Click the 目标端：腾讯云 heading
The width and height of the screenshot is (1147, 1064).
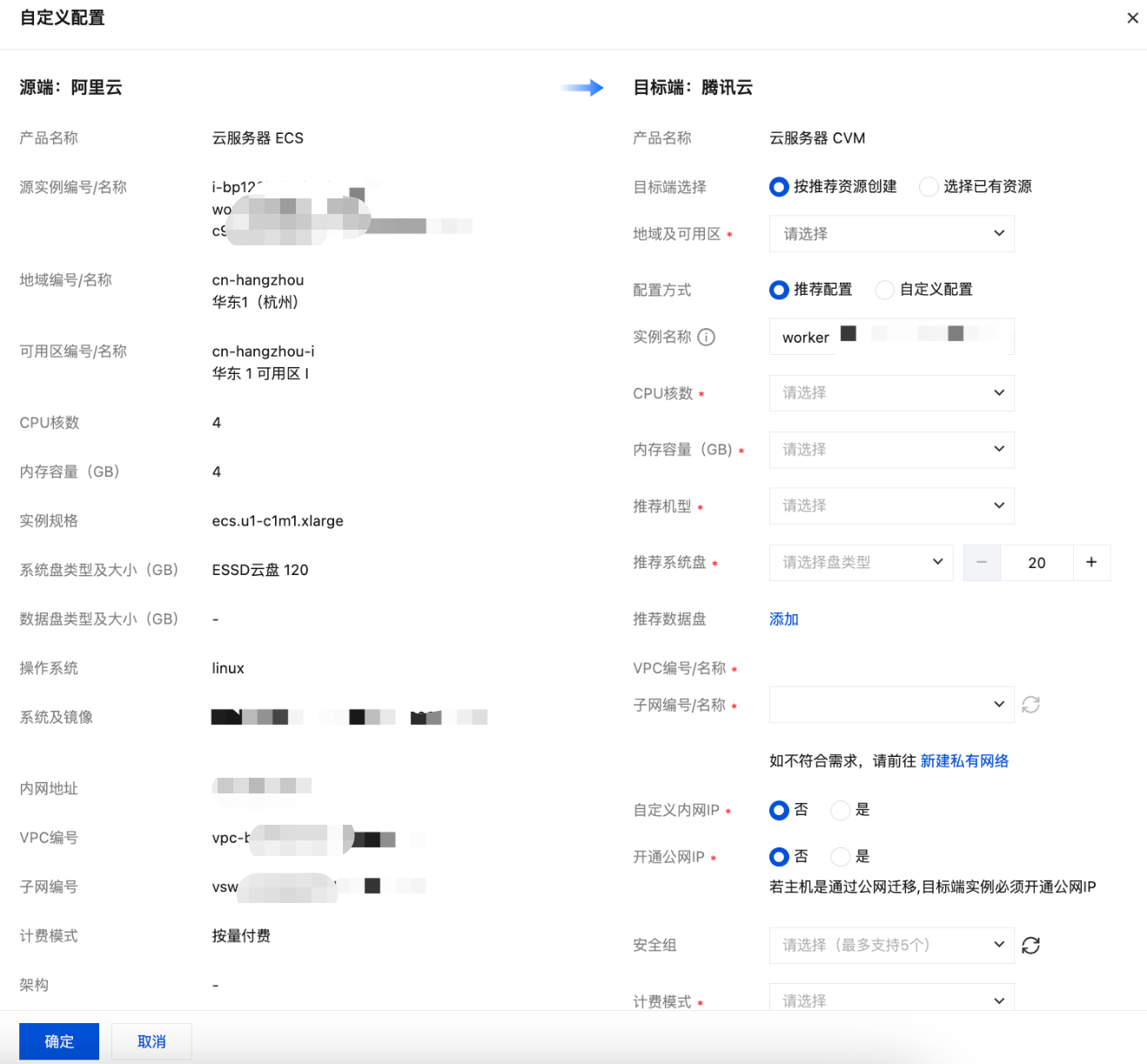coord(693,88)
